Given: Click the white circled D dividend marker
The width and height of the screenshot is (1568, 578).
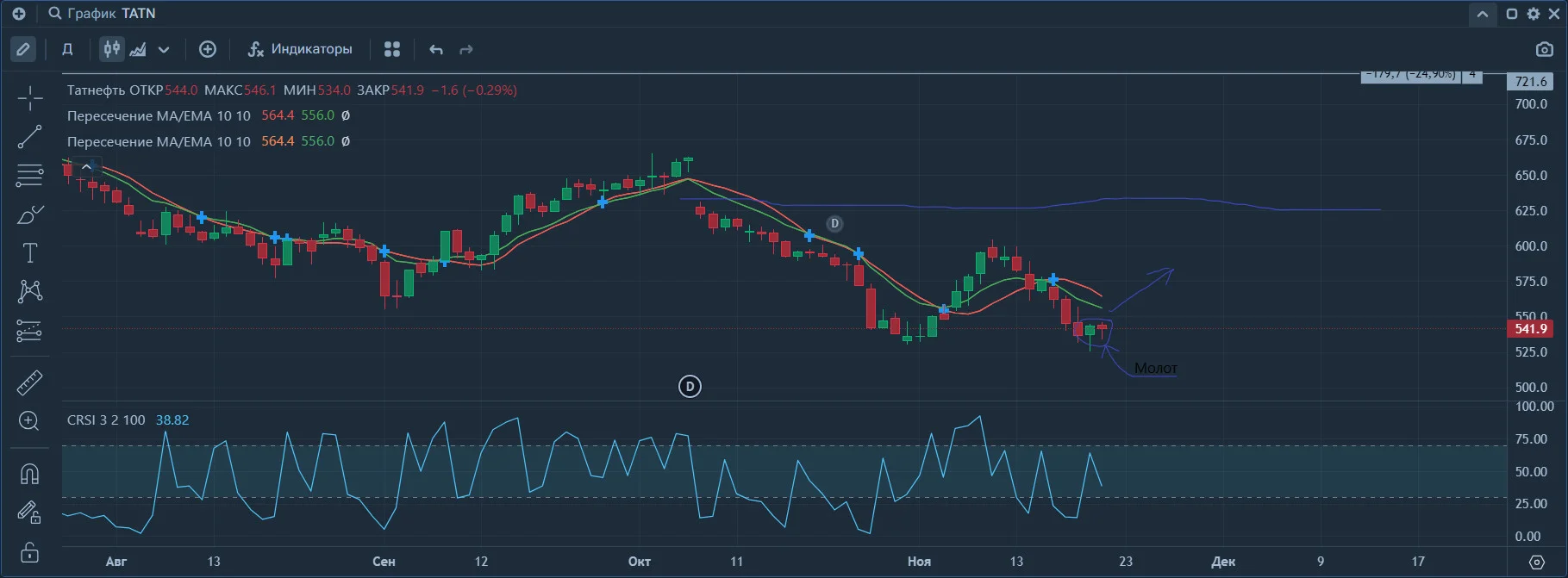Looking at the screenshot, I should coord(690,387).
